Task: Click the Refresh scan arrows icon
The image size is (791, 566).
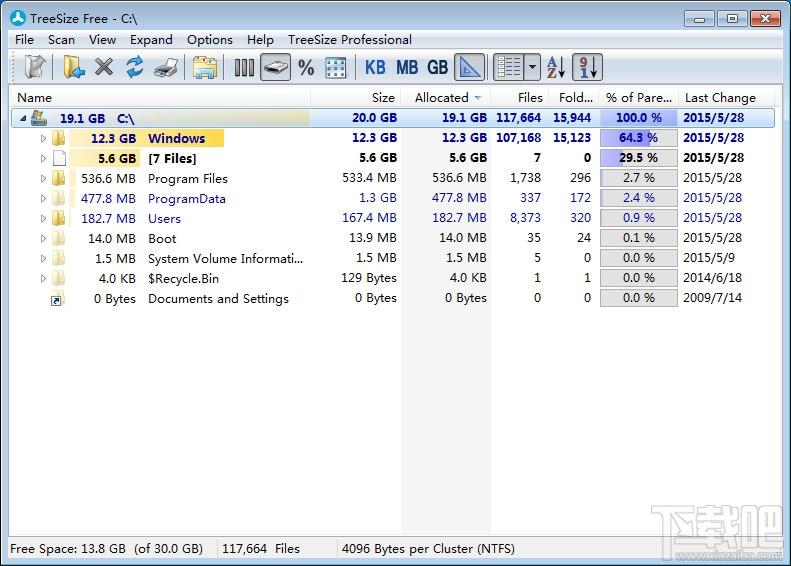Action: tap(135, 67)
